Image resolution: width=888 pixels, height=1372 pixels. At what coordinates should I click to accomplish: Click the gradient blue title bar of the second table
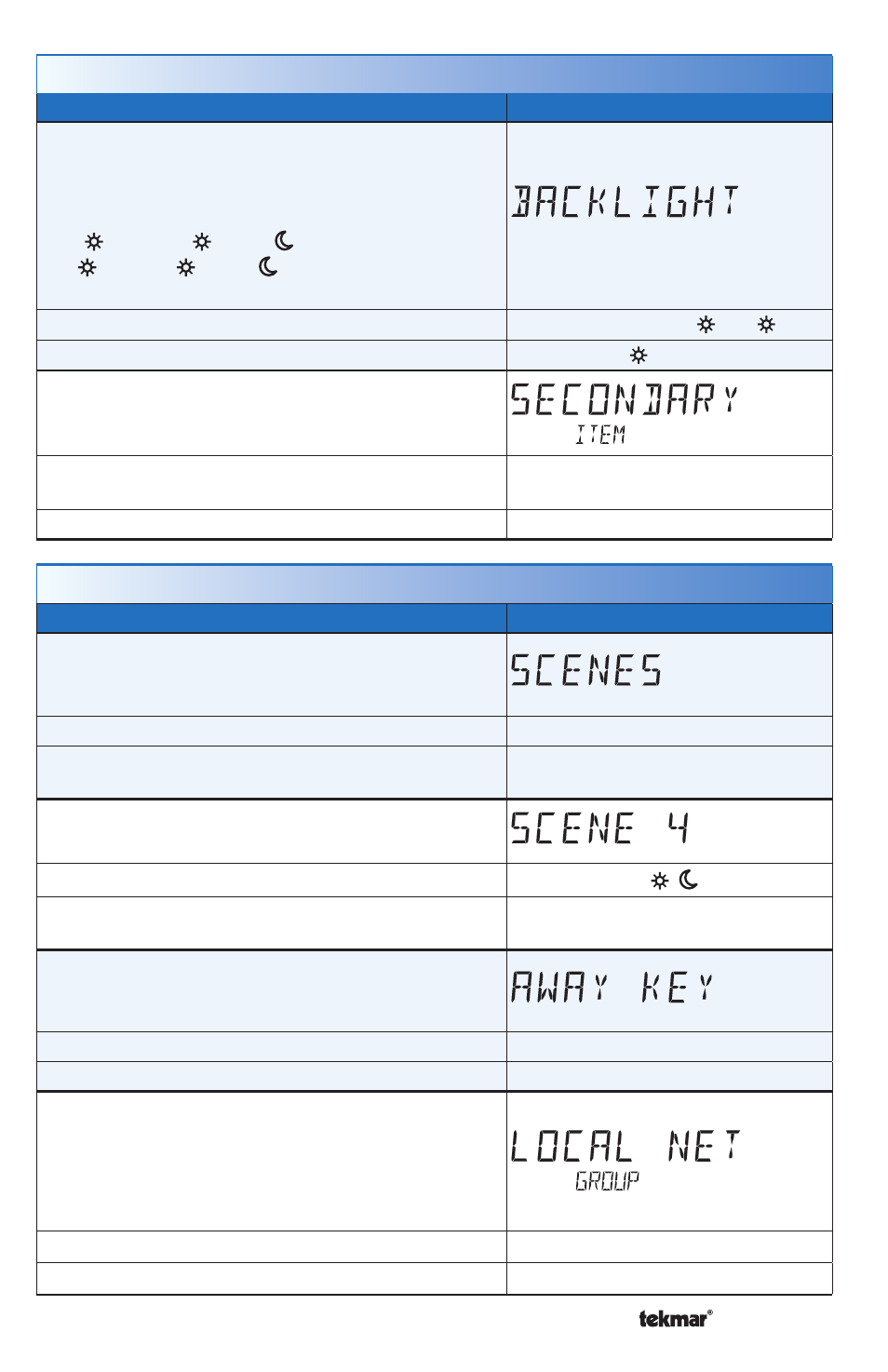435,584
